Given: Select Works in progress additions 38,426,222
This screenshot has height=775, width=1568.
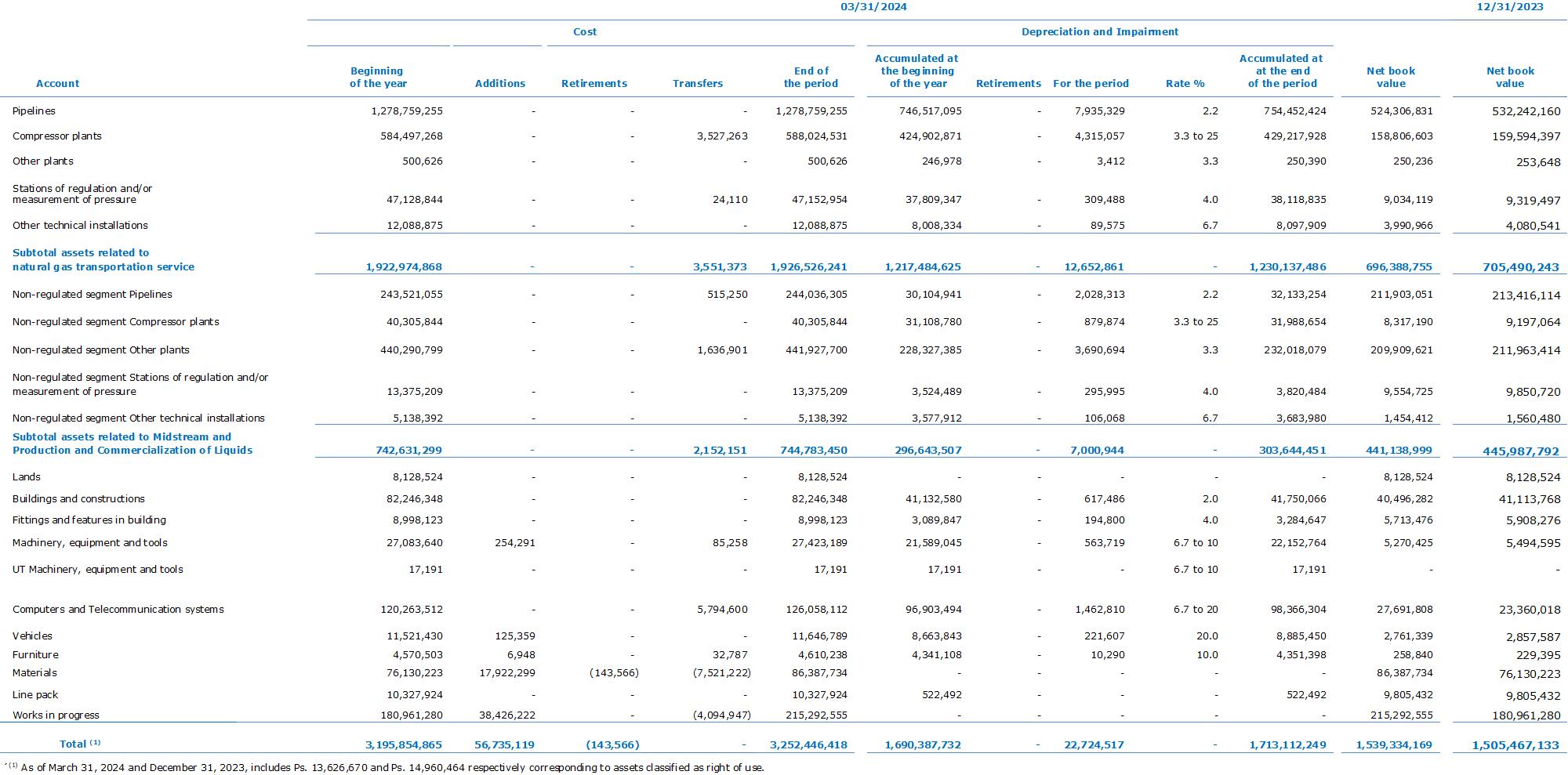Looking at the screenshot, I should tap(507, 715).
